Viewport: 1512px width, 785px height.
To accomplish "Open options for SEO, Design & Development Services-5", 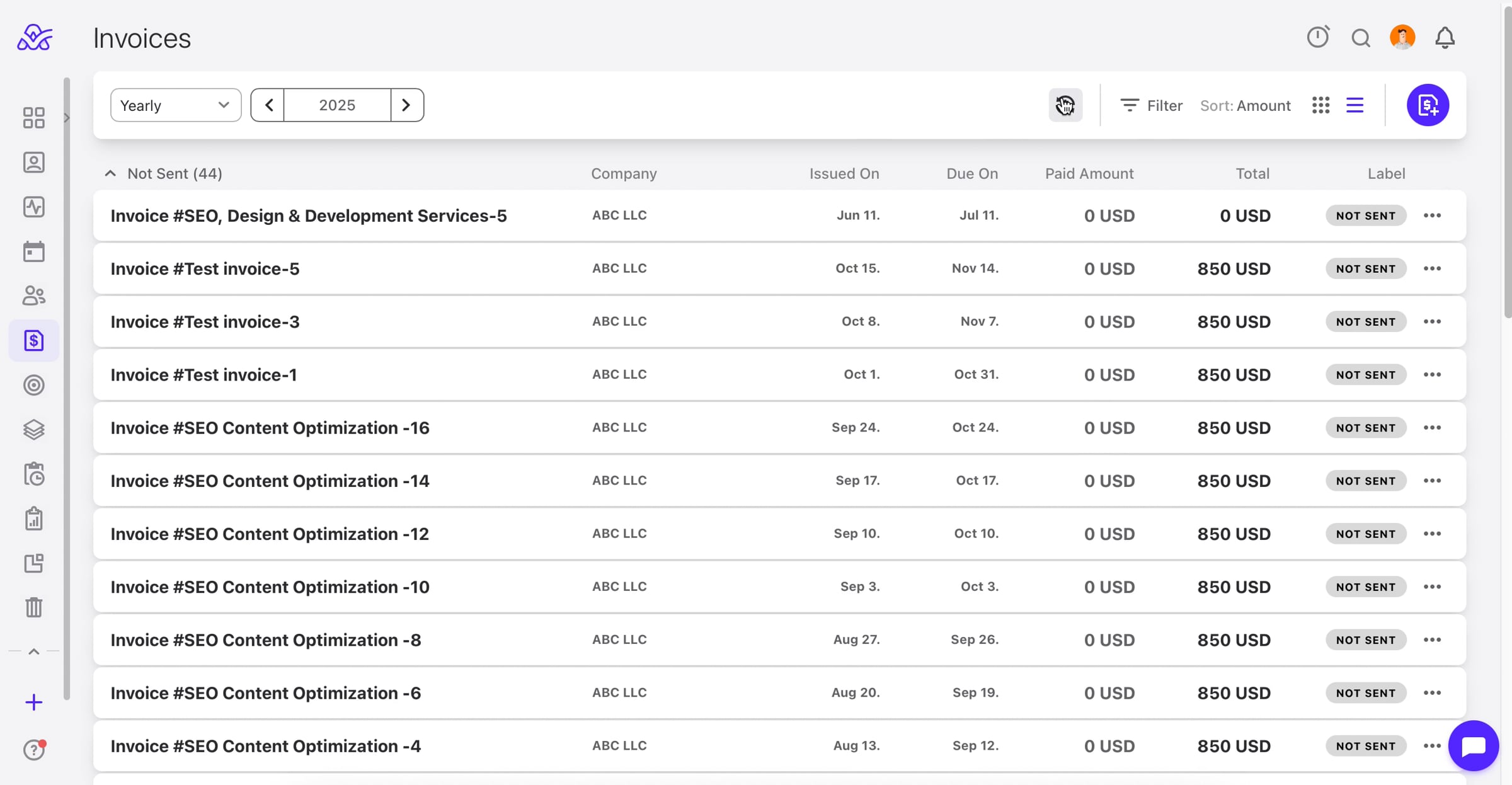I will [x=1432, y=215].
